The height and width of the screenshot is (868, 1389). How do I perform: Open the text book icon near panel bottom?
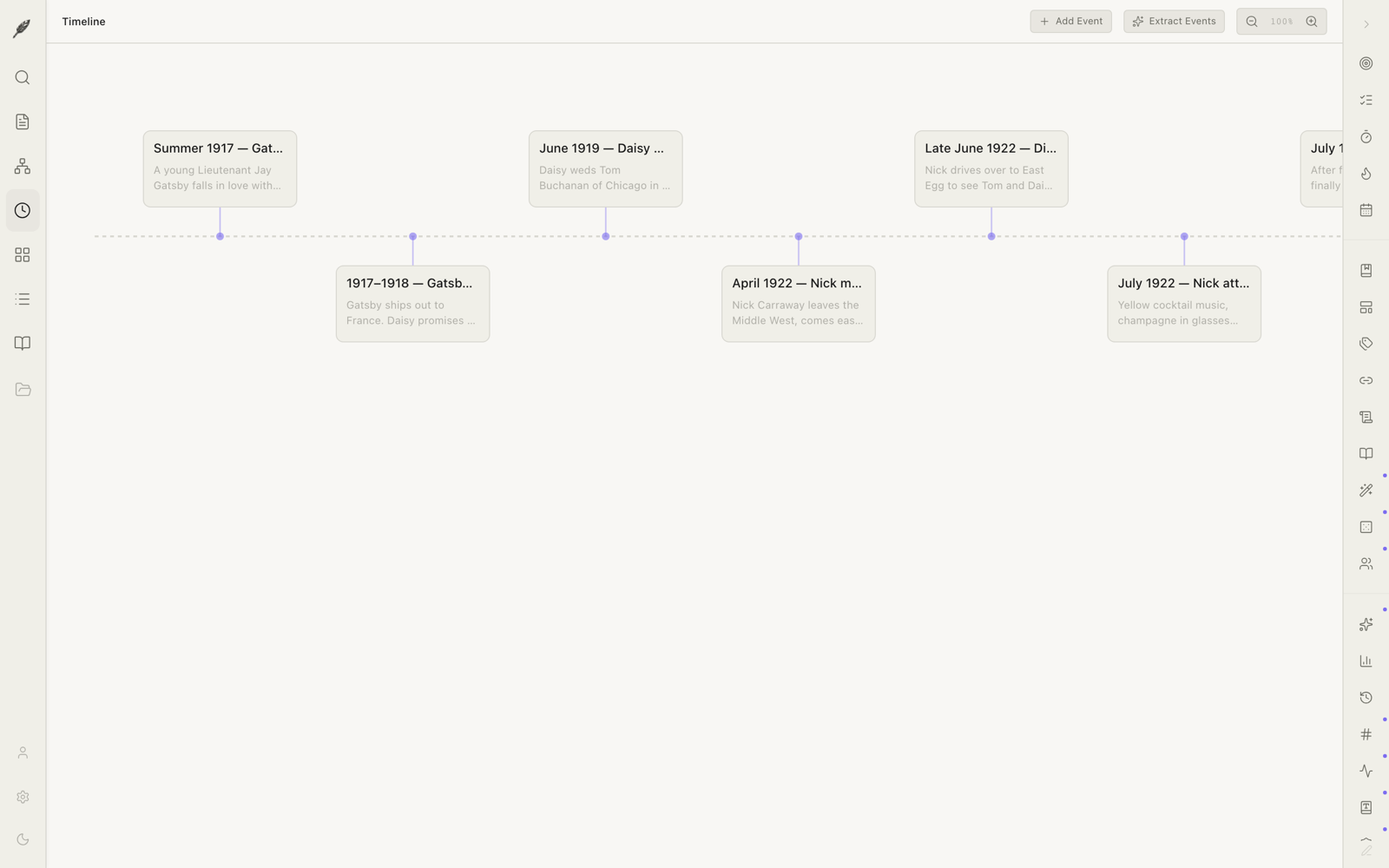[x=1366, y=808]
